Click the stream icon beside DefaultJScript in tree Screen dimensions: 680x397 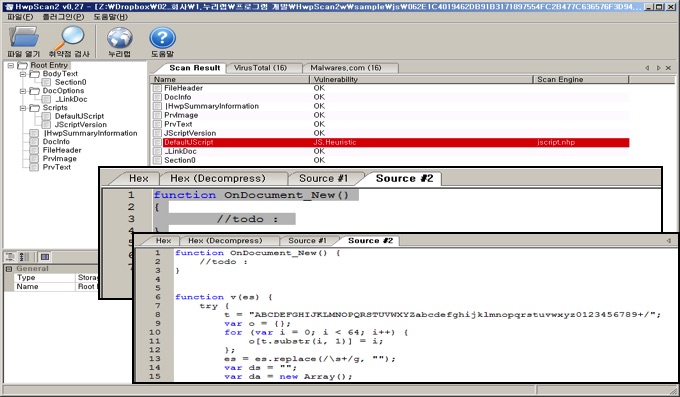[46, 116]
